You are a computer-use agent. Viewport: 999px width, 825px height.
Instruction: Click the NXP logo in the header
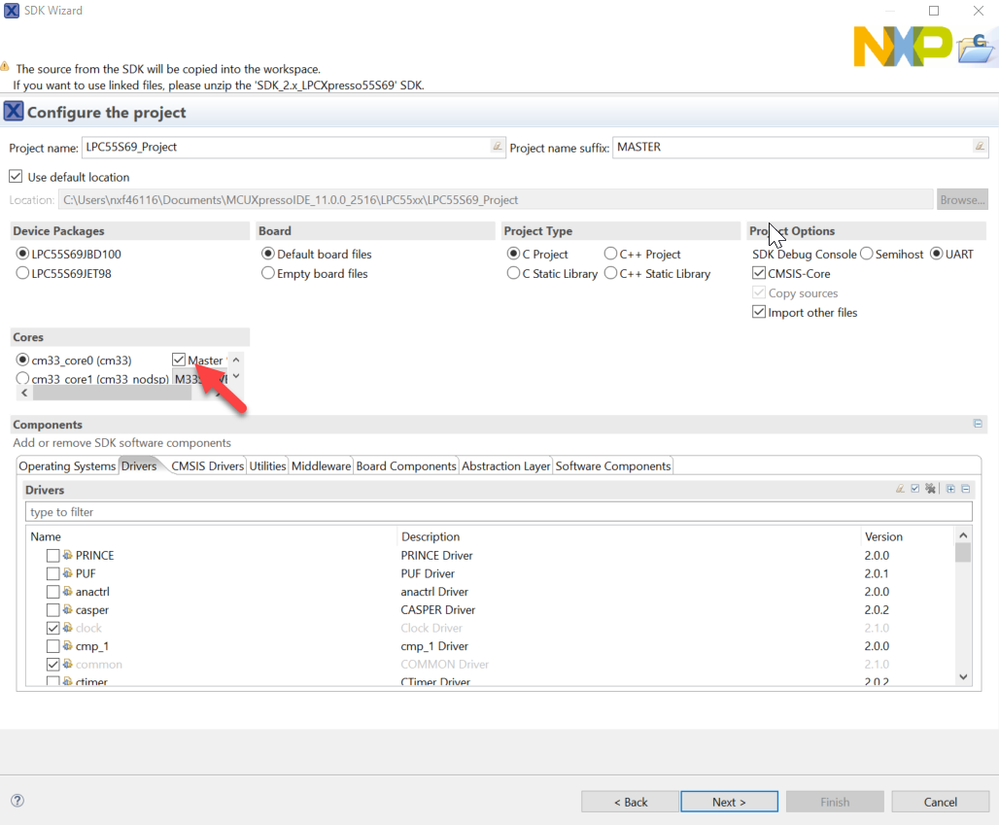[902, 46]
